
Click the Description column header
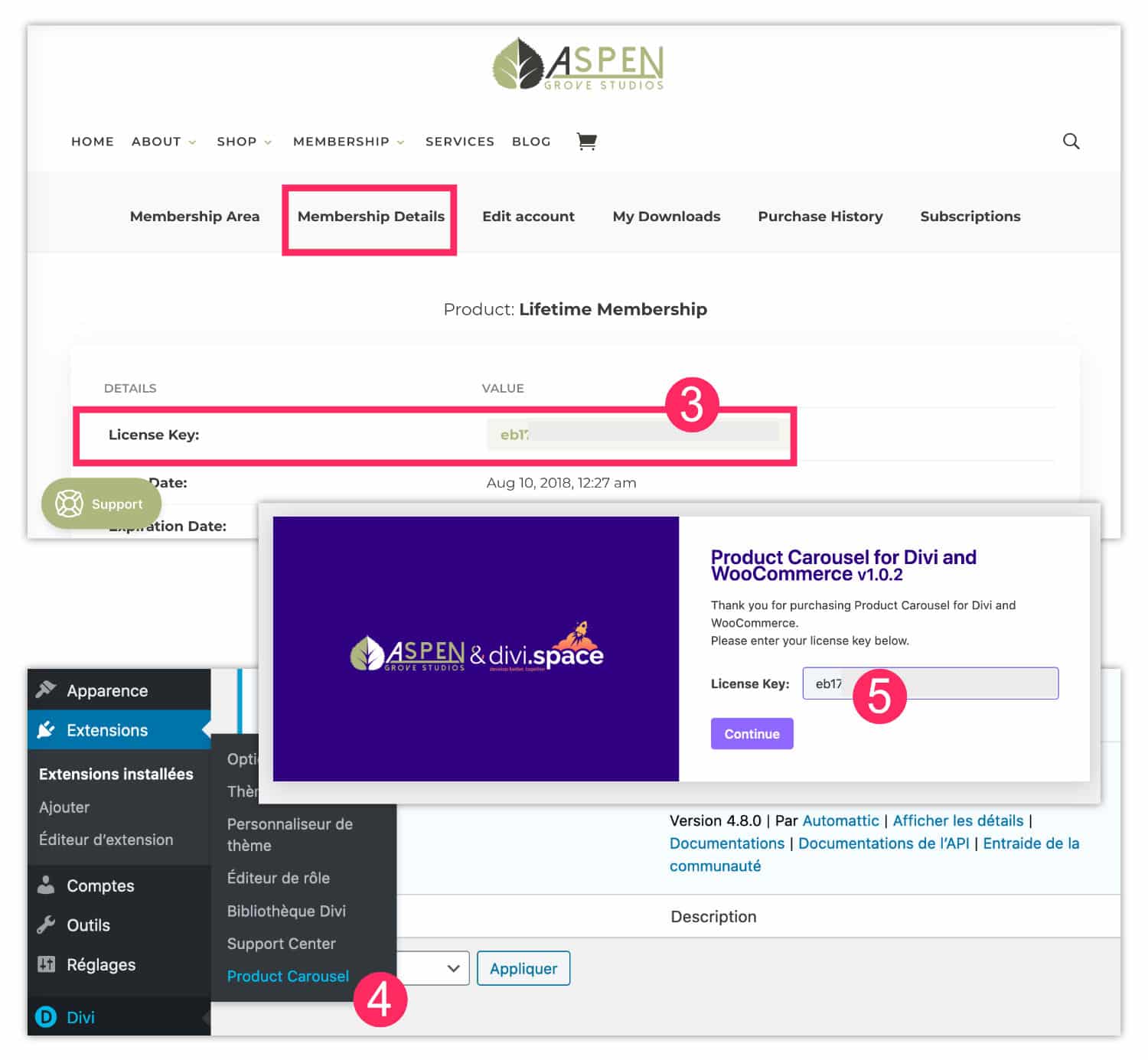tap(713, 916)
